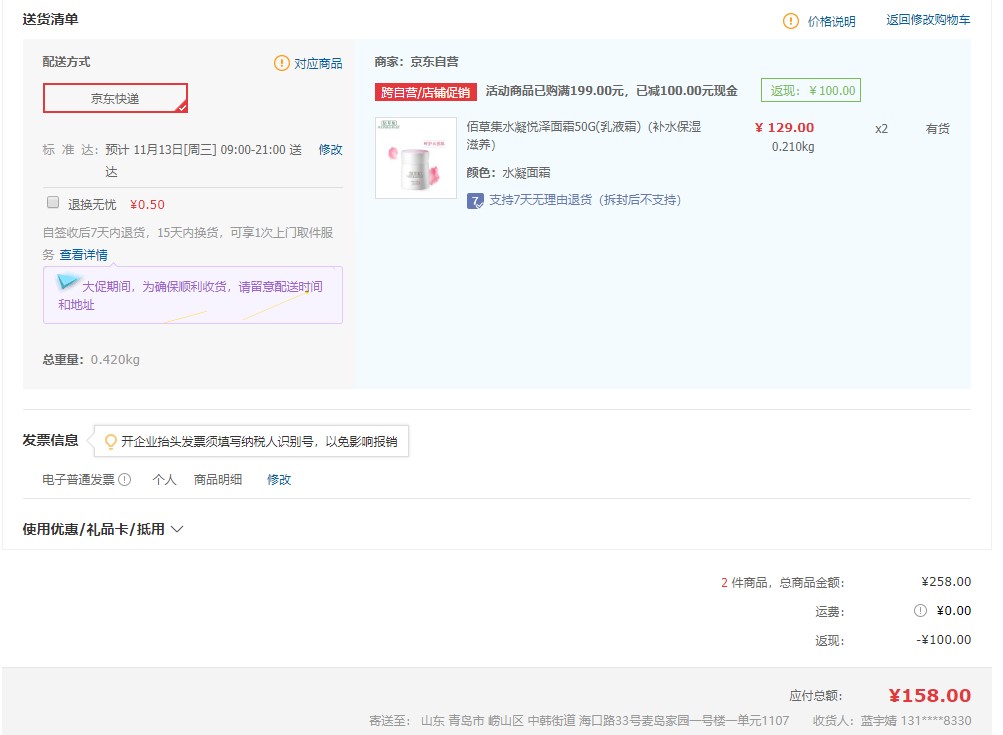
Task: Click 支持7天无理由退货 text
Action: (x=585, y=200)
